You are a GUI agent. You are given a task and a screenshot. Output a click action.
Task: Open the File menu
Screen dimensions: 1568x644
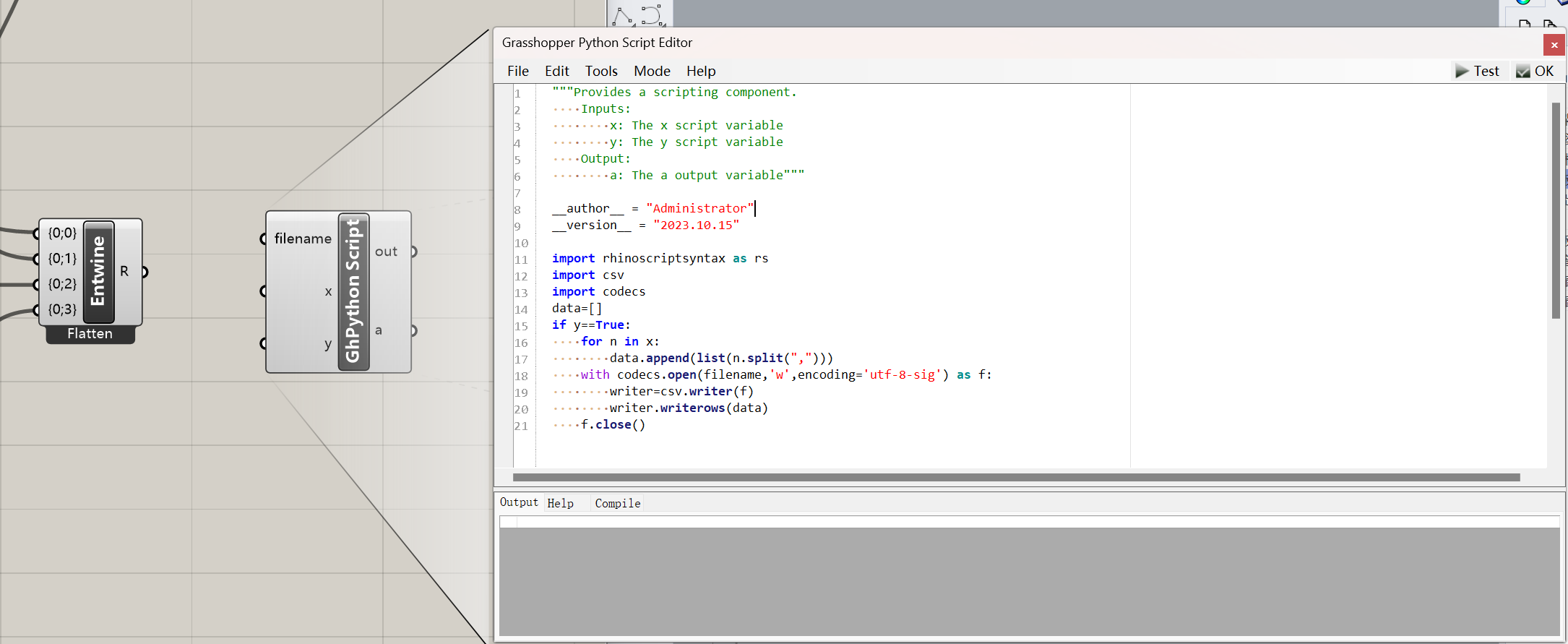(x=518, y=71)
